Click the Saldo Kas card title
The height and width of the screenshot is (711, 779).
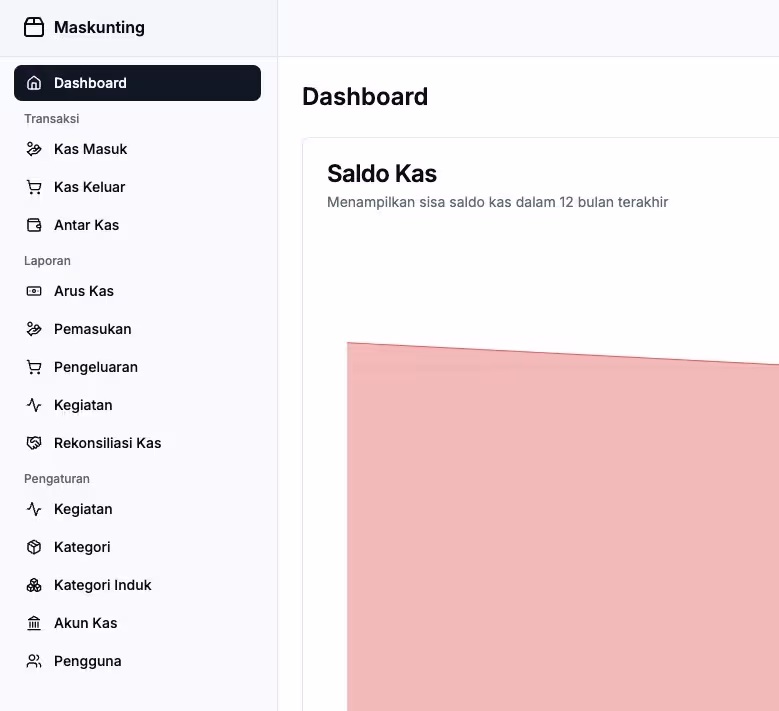click(382, 173)
